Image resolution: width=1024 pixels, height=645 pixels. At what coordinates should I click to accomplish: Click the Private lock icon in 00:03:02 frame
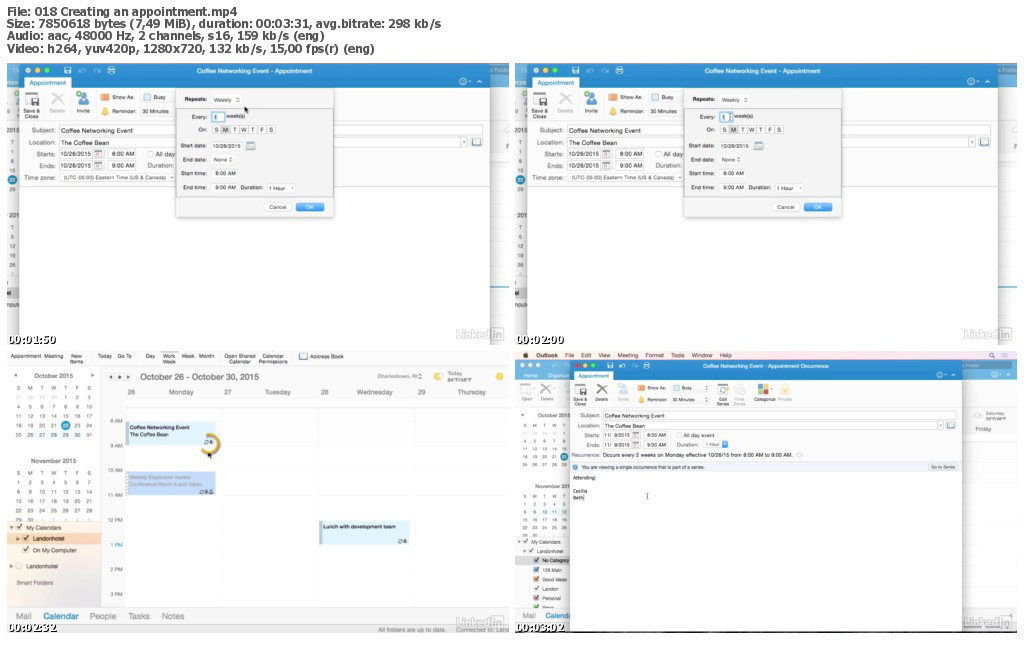784,390
